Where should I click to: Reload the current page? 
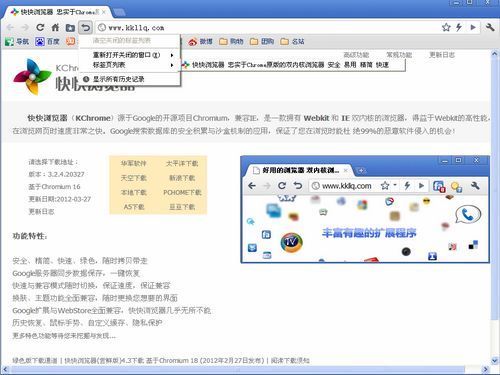(40, 27)
